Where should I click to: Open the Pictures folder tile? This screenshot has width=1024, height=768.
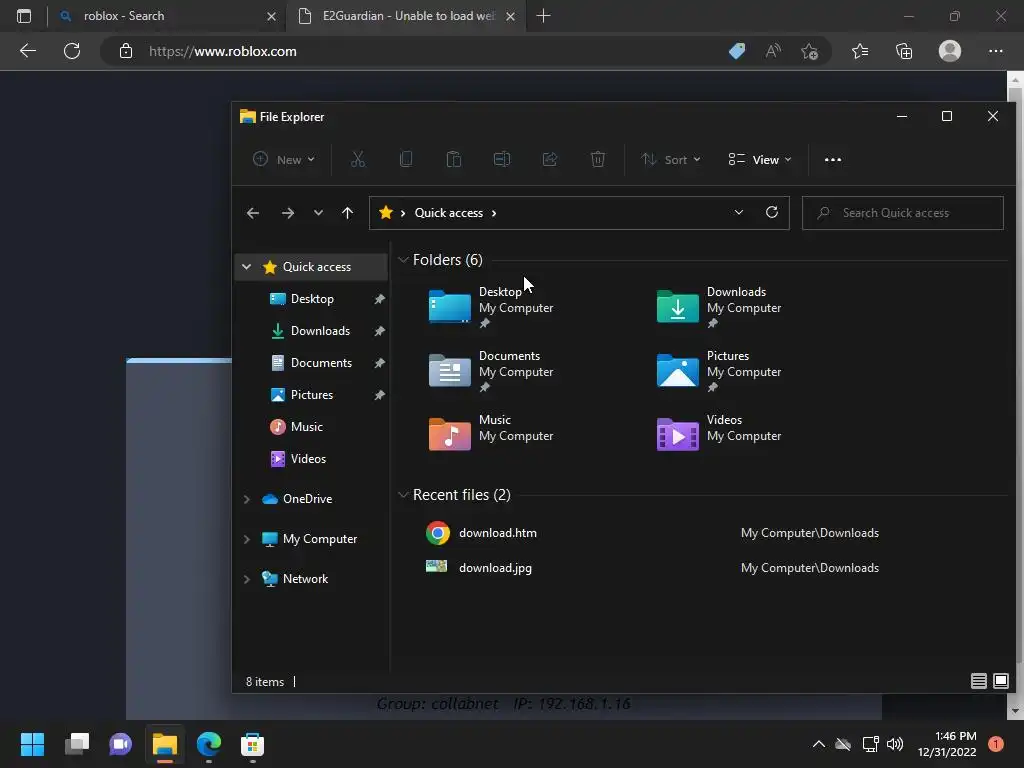point(719,371)
